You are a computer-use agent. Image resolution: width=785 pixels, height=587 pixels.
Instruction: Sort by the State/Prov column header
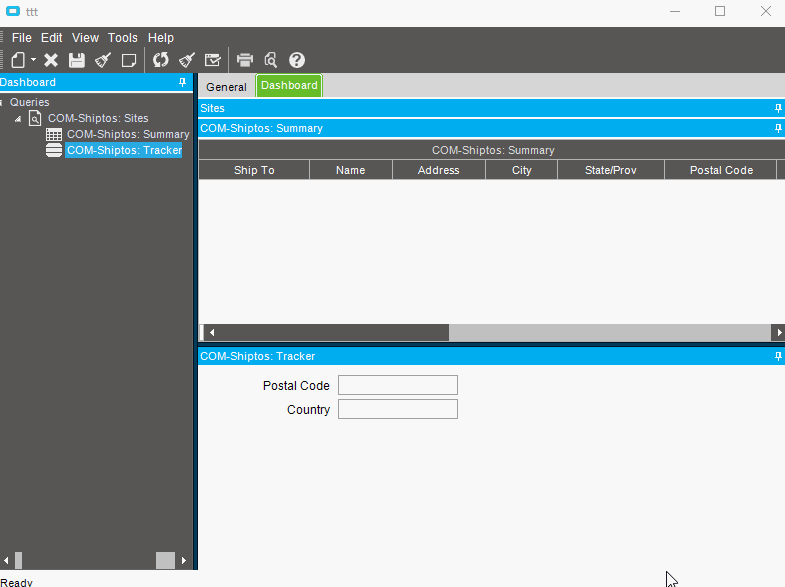point(611,170)
